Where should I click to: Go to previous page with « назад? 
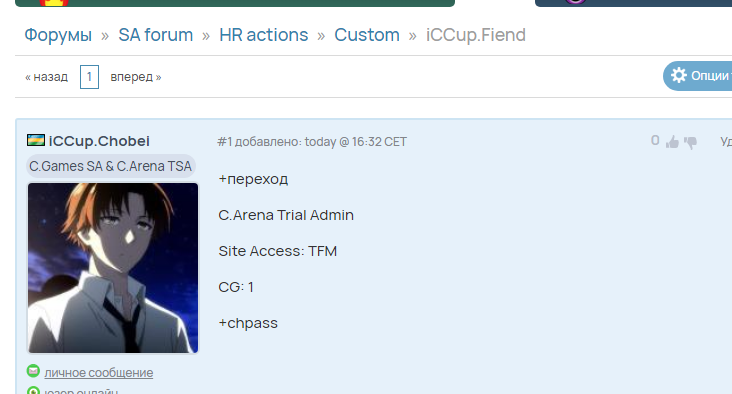pos(46,77)
